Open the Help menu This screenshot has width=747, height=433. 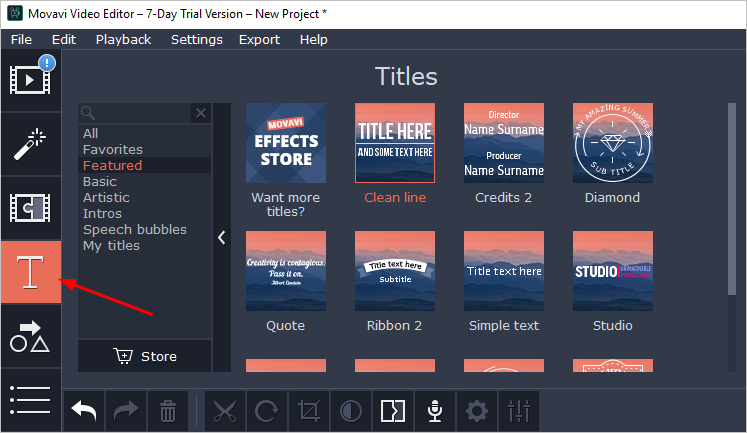(313, 40)
